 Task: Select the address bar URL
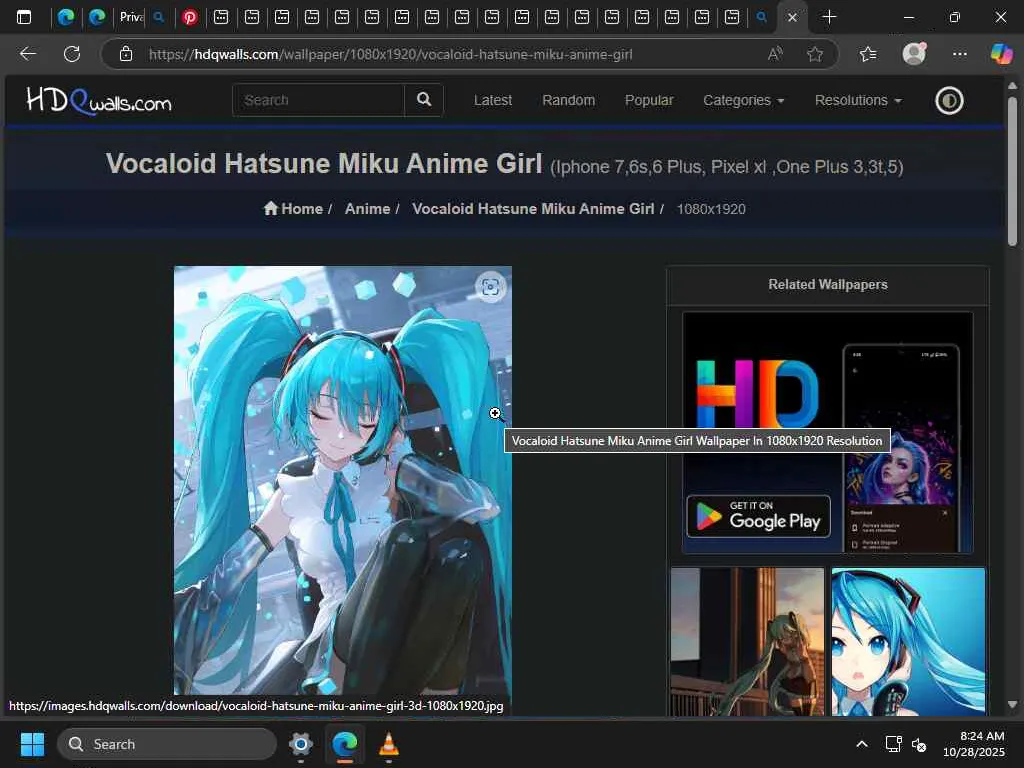tap(390, 54)
